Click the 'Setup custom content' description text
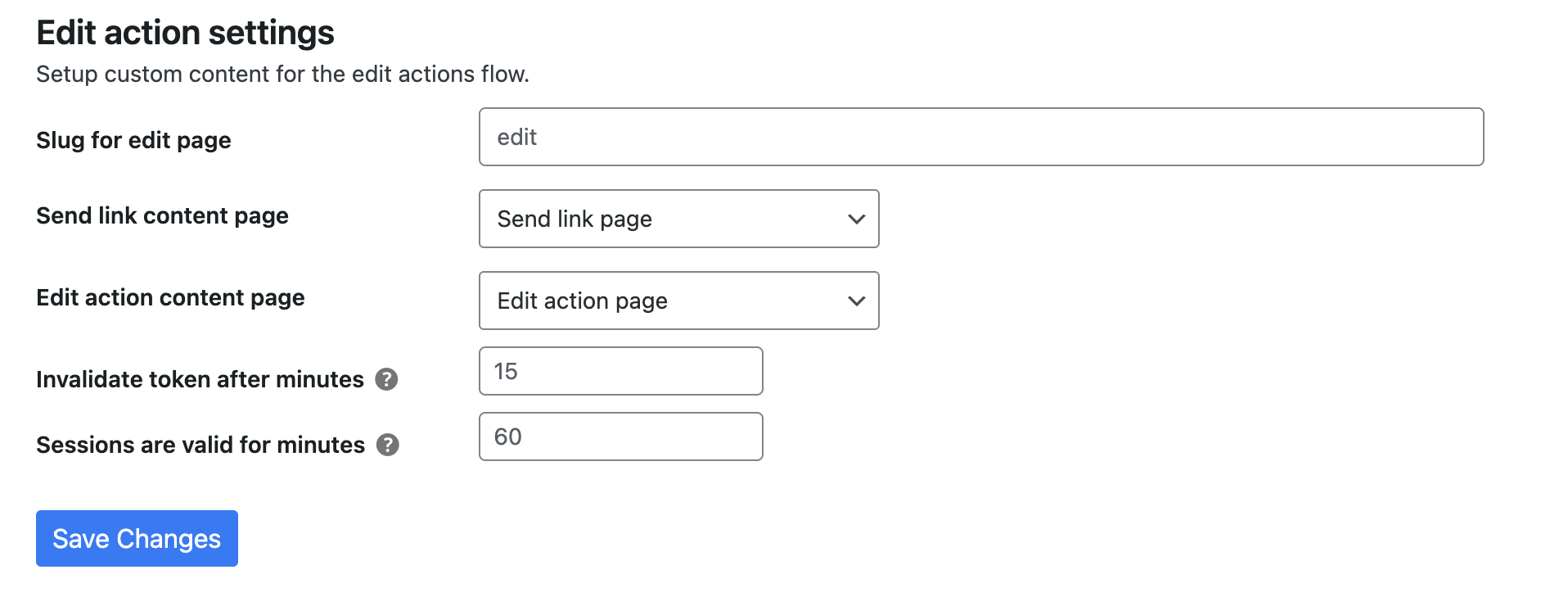1568x606 pixels. pos(282,74)
